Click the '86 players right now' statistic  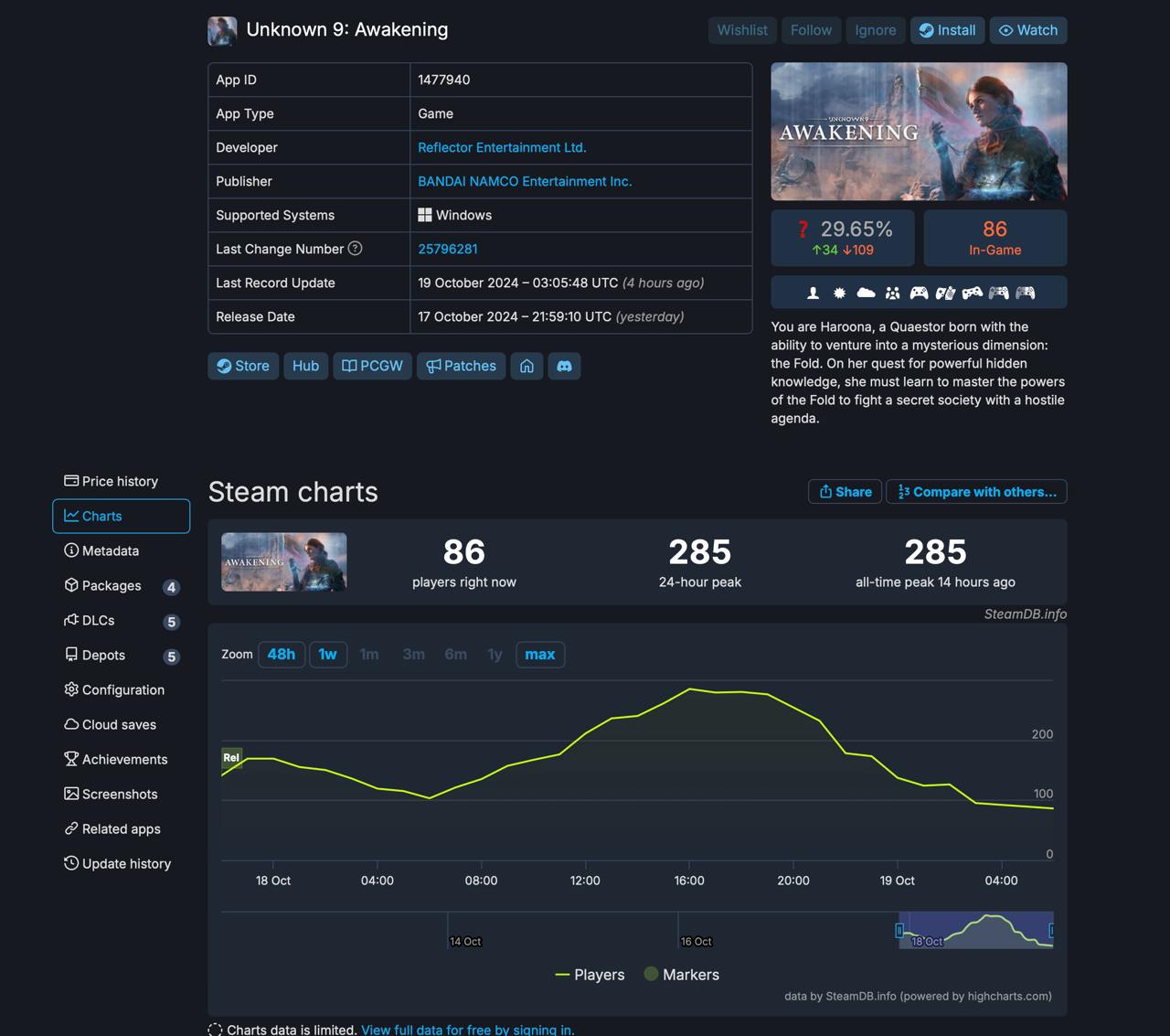pos(464,562)
